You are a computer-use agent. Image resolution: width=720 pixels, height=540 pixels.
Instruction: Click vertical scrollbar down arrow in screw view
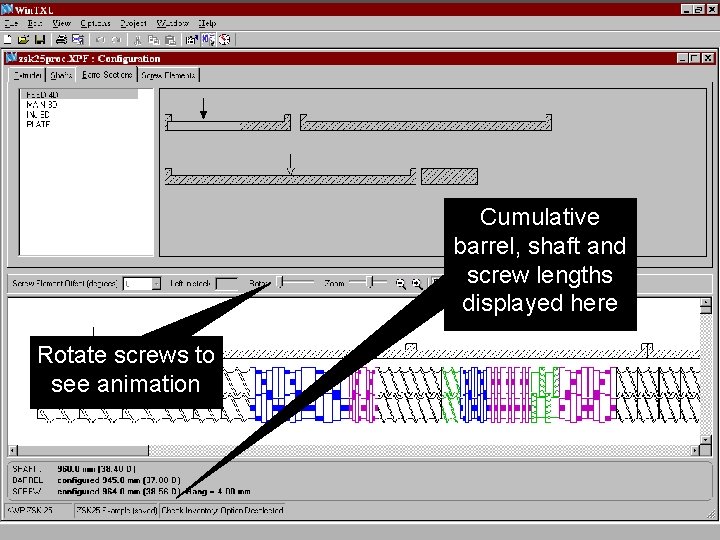pyautogui.click(x=706, y=440)
